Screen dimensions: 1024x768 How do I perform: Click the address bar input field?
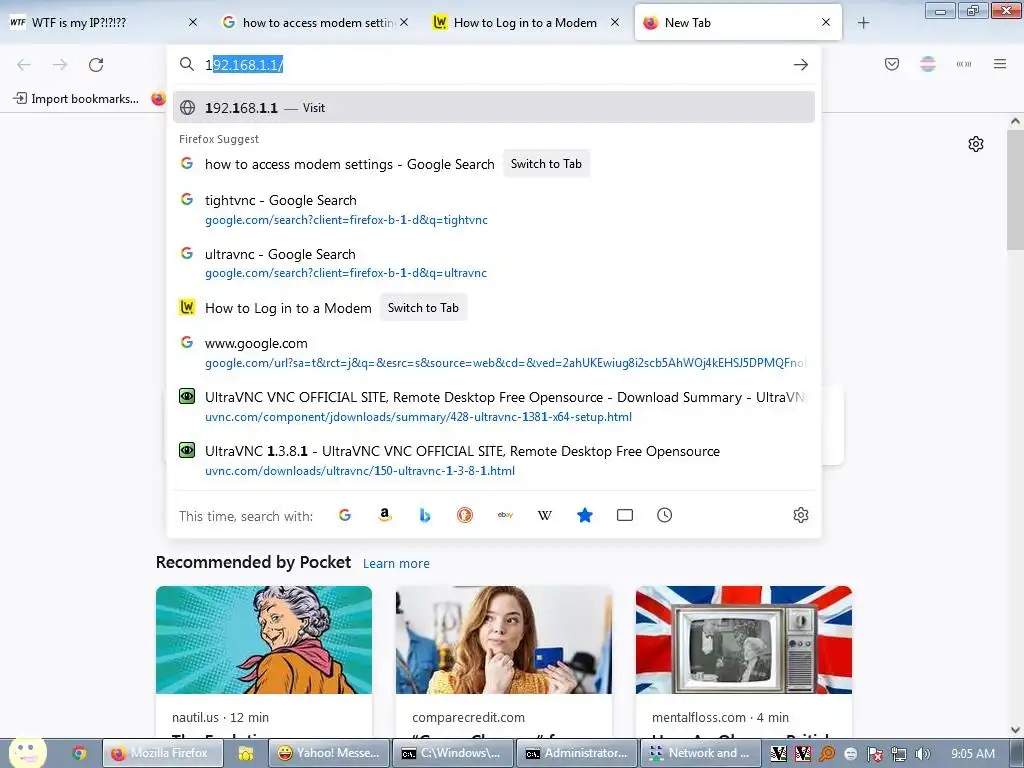[496, 65]
